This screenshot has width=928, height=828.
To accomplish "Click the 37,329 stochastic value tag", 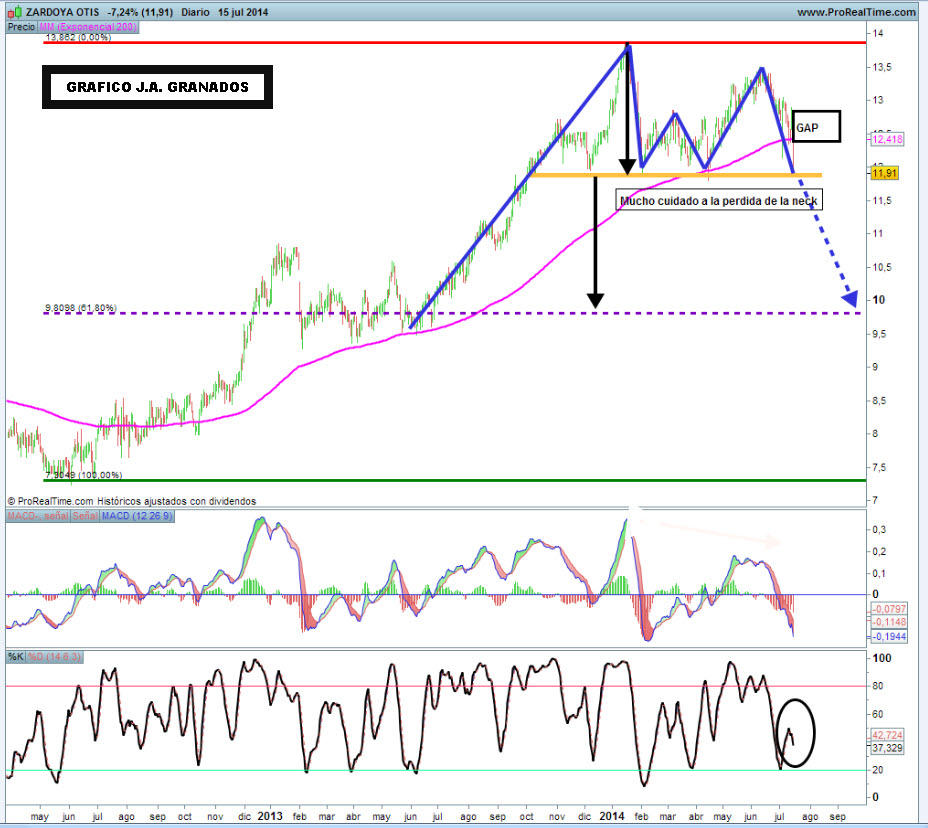I will point(889,747).
